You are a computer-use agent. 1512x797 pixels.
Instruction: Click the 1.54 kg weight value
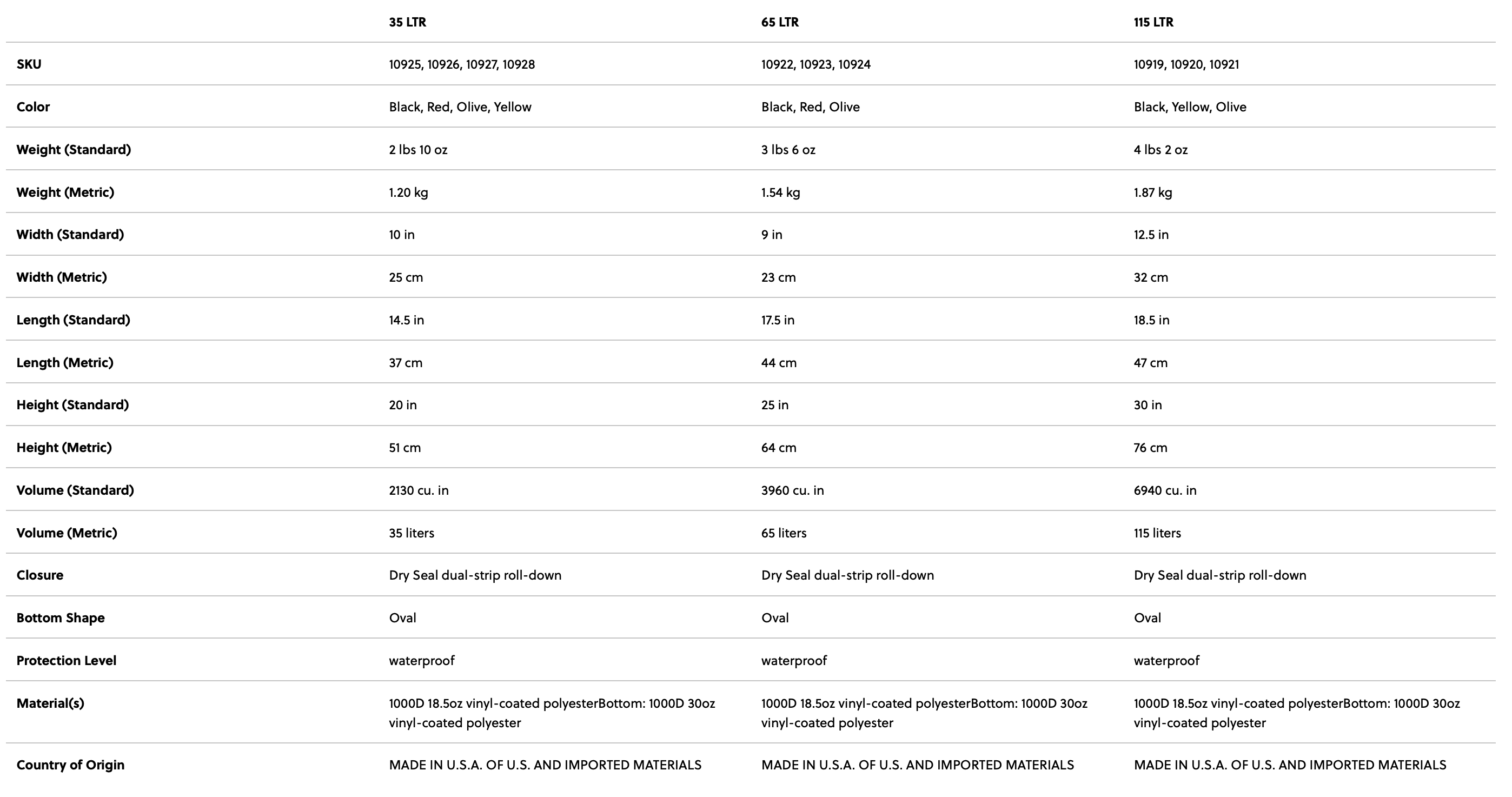(780, 192)
